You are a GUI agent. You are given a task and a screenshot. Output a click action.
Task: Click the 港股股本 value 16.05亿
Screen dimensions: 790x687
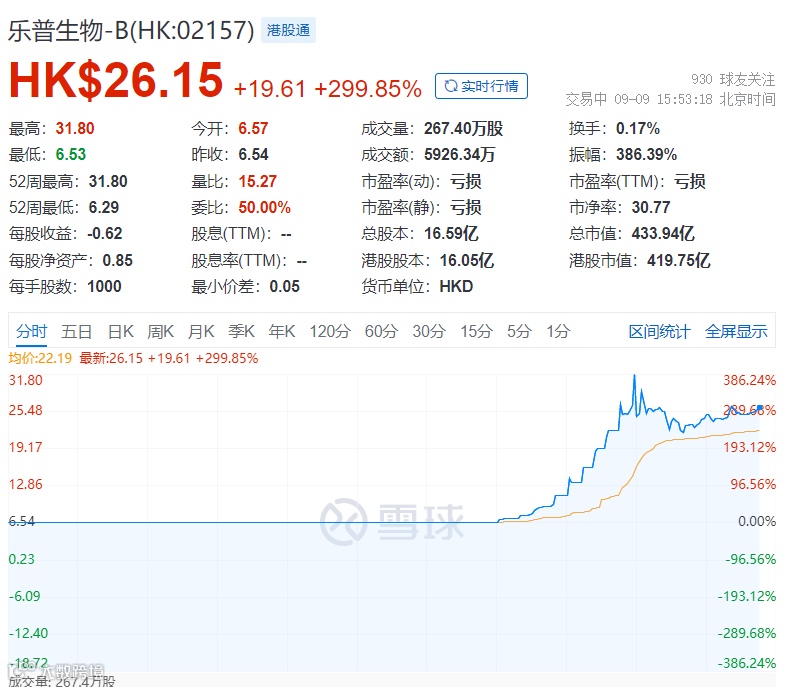[467, 260]
